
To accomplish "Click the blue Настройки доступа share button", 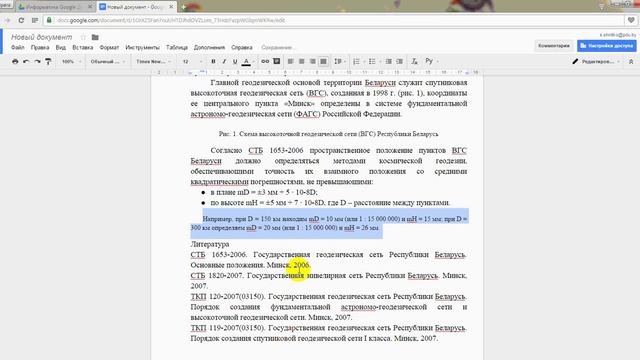I will [x=607, y=46].
